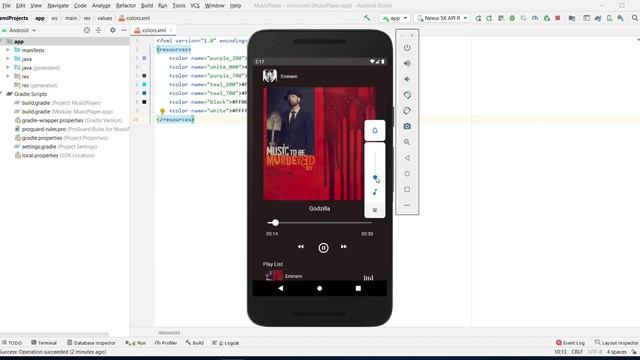Expand the res folder
The width and height of the screenshot is (640, 360).
click(8, 76)
